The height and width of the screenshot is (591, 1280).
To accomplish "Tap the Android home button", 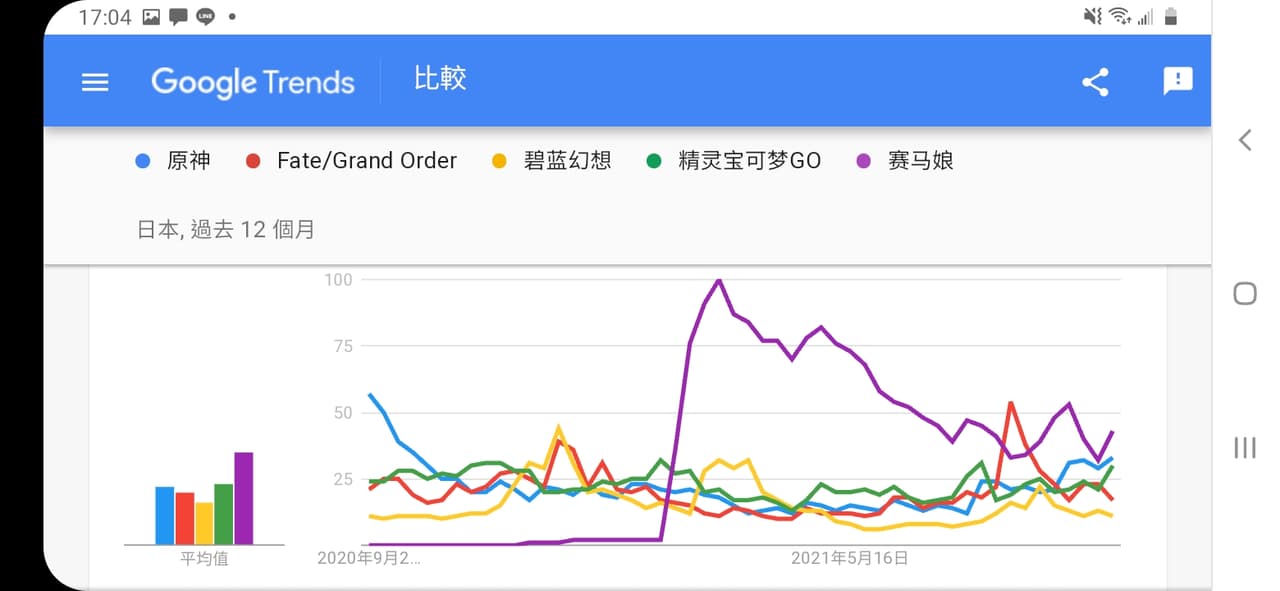I will (x=1245, y=293).
